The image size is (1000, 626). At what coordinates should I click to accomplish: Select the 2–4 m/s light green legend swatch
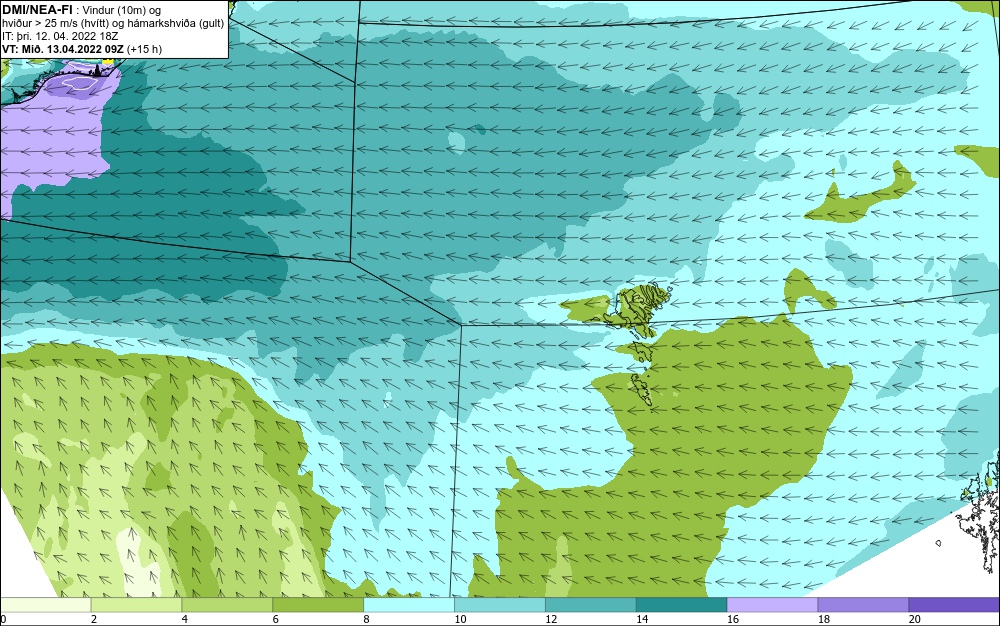pyautogui.click(x=136, y=604)
